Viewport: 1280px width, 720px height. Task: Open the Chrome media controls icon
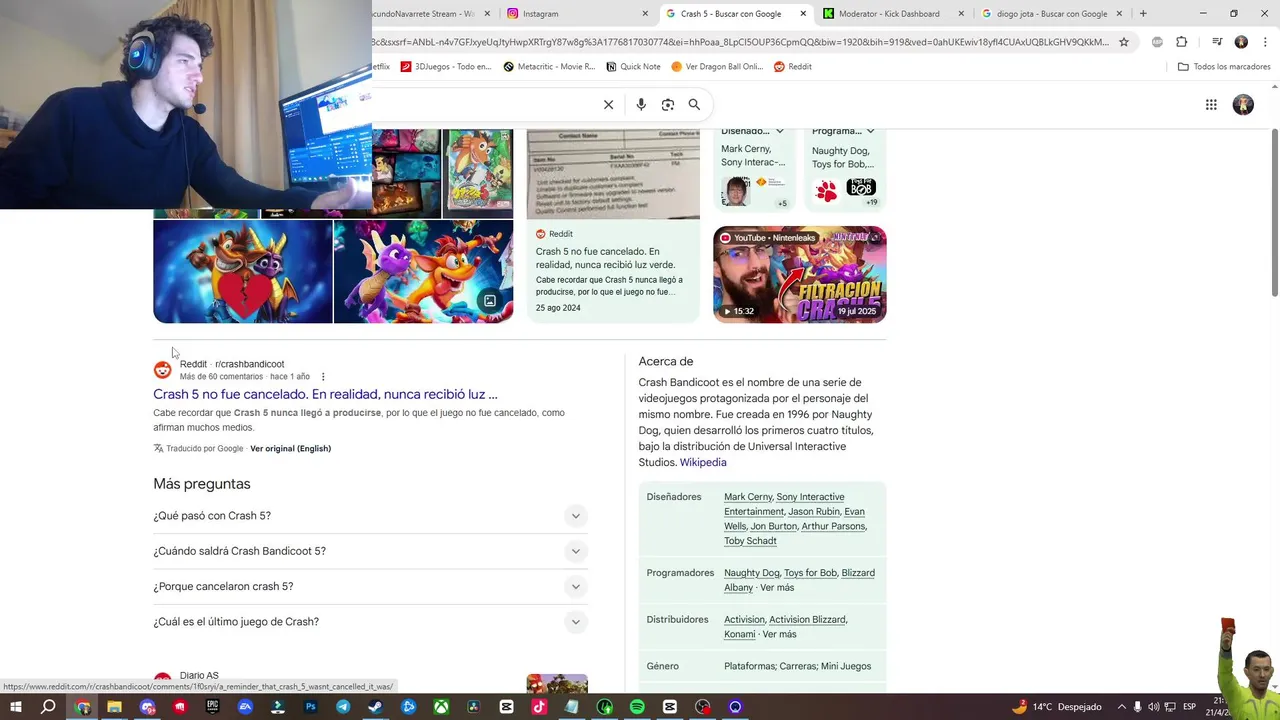coord(1217,42)
